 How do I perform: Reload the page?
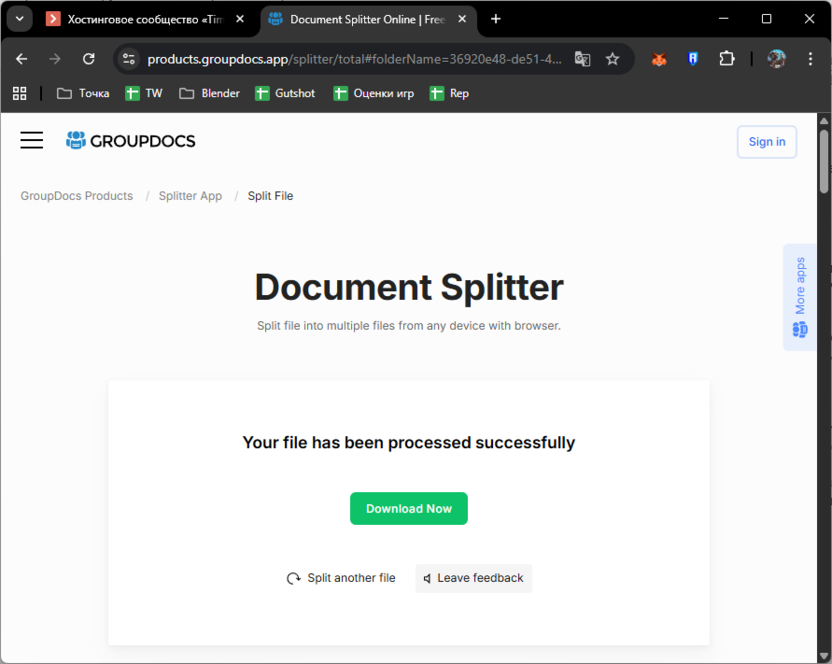coord(89,59)
